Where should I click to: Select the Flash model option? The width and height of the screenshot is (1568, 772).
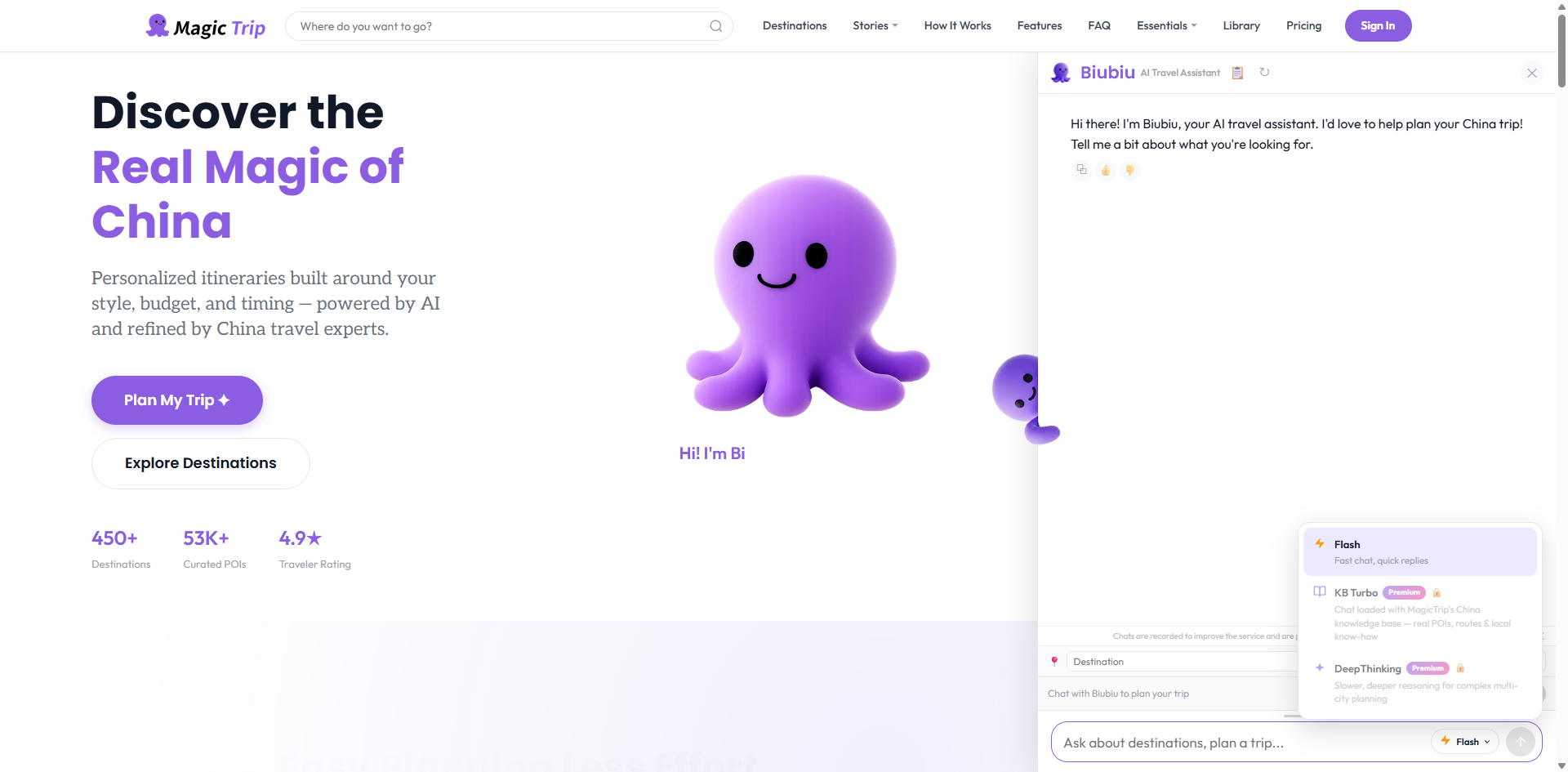tap(1420, 551)
